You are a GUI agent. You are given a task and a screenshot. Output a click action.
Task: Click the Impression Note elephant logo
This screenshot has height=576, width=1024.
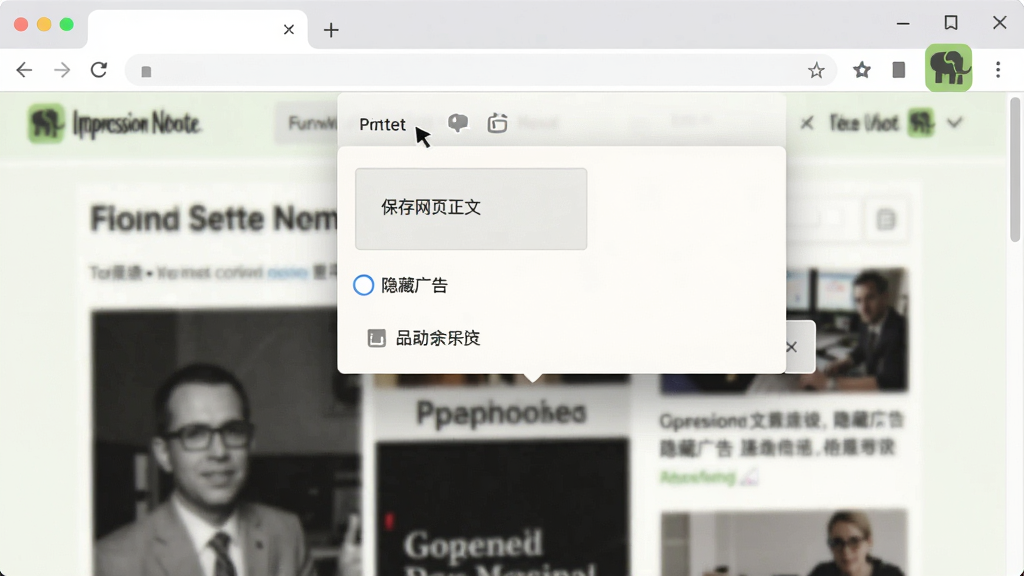pyautogui.click(x=46, y=123)
